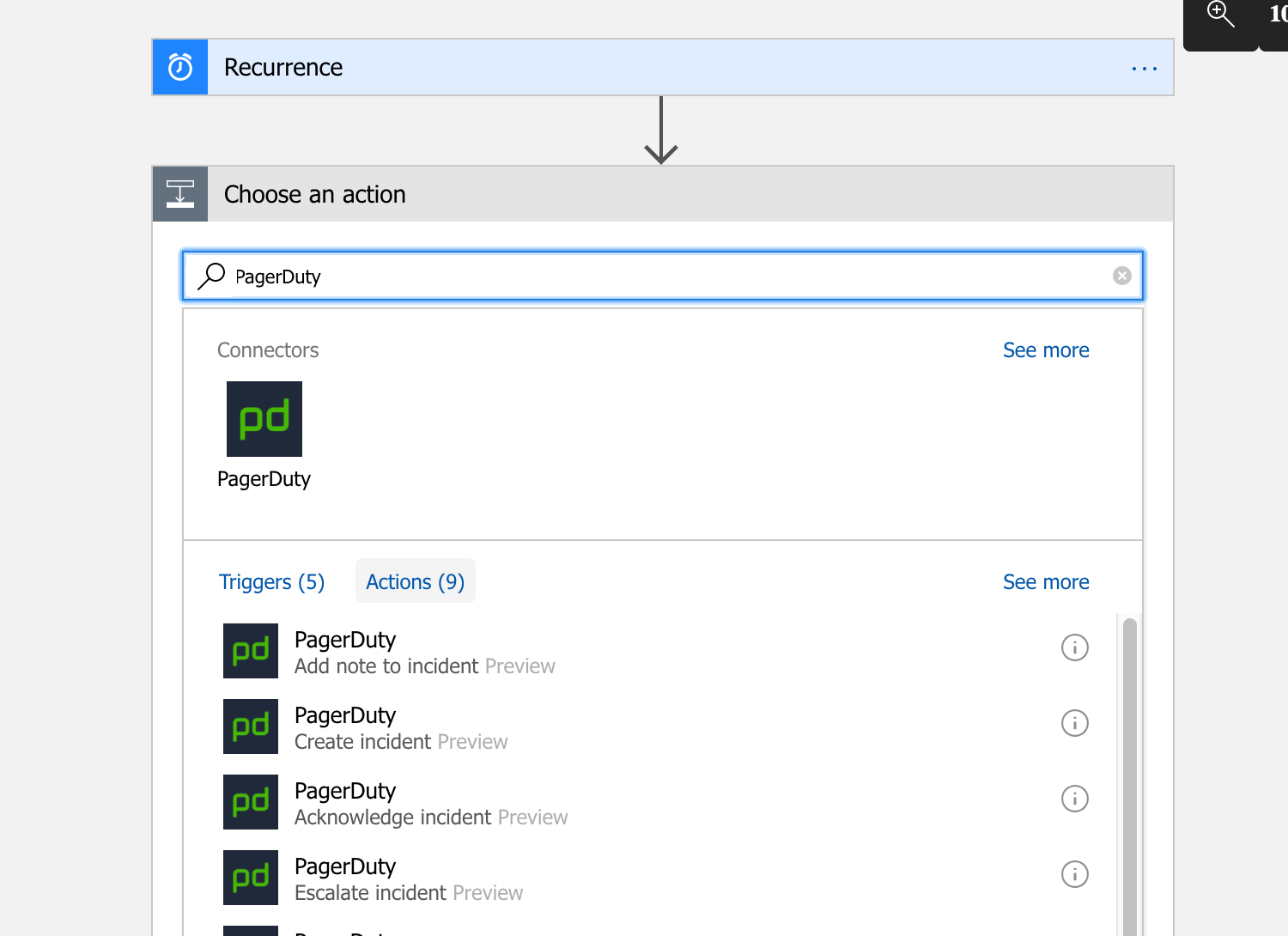1288x936 pixels.
Task: Show info for the Acknowledge incident action
Action: click(1074, 799)
